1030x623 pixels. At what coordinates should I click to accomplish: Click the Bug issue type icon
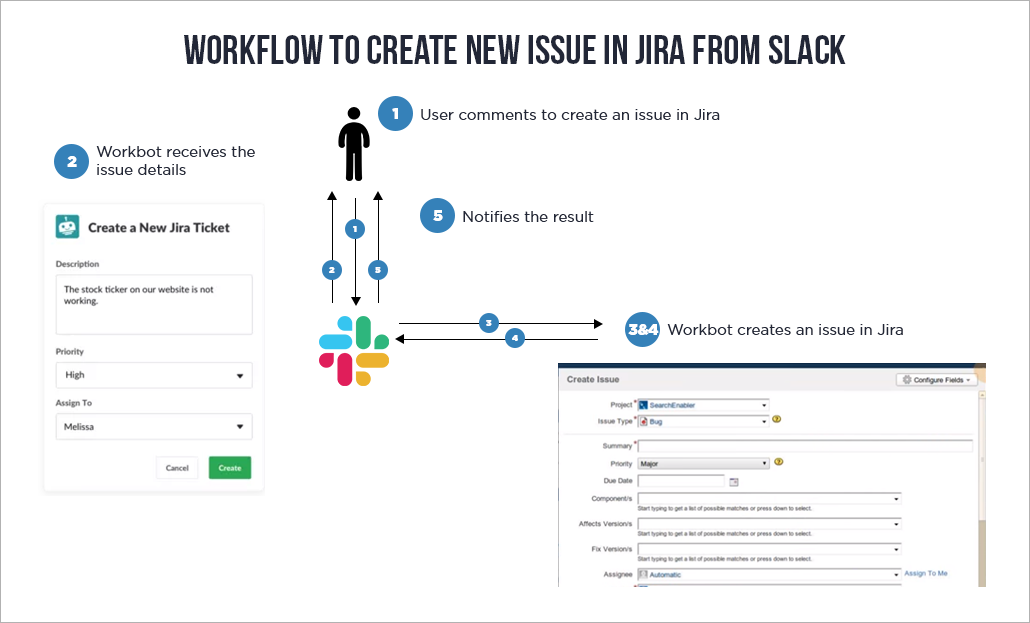pyautogui.click(x=644, y=421)
